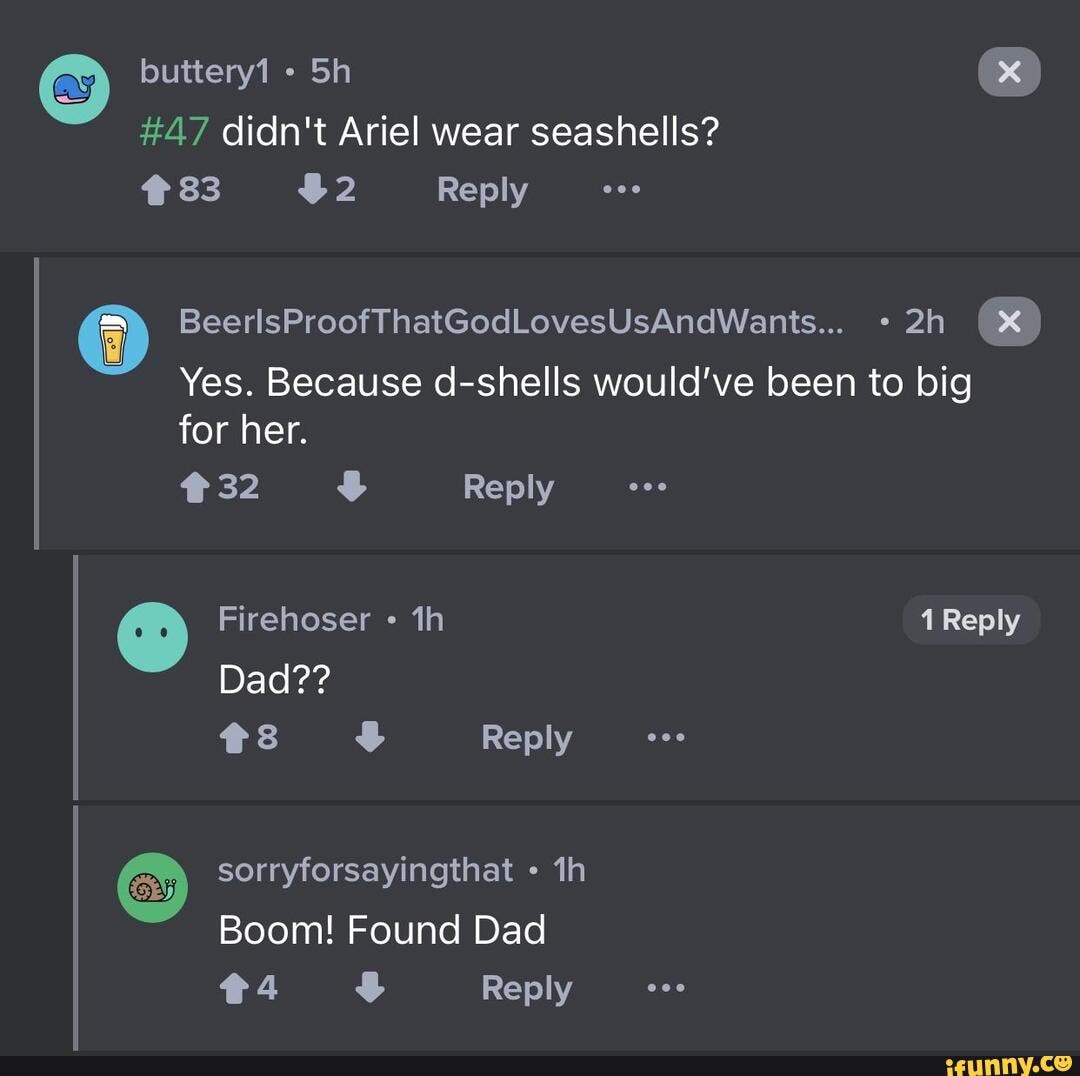This screenshot has height=1076, width=1080.
Task: Open more options on Firehoser's comment
Action: (665, 737)
